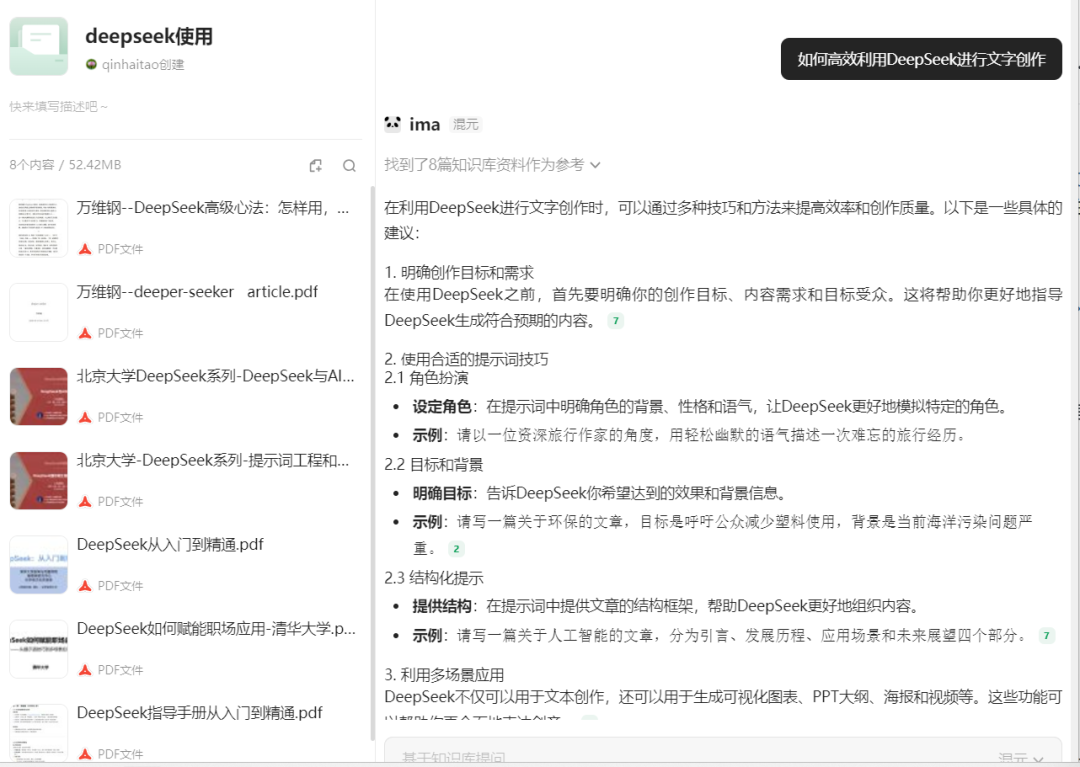The width and height of the screenshot is (1080, 767).
Task: Click PDF icon under DeepSeek指导手册从入门到精通.pdf
Action: (x=85, y=754)
